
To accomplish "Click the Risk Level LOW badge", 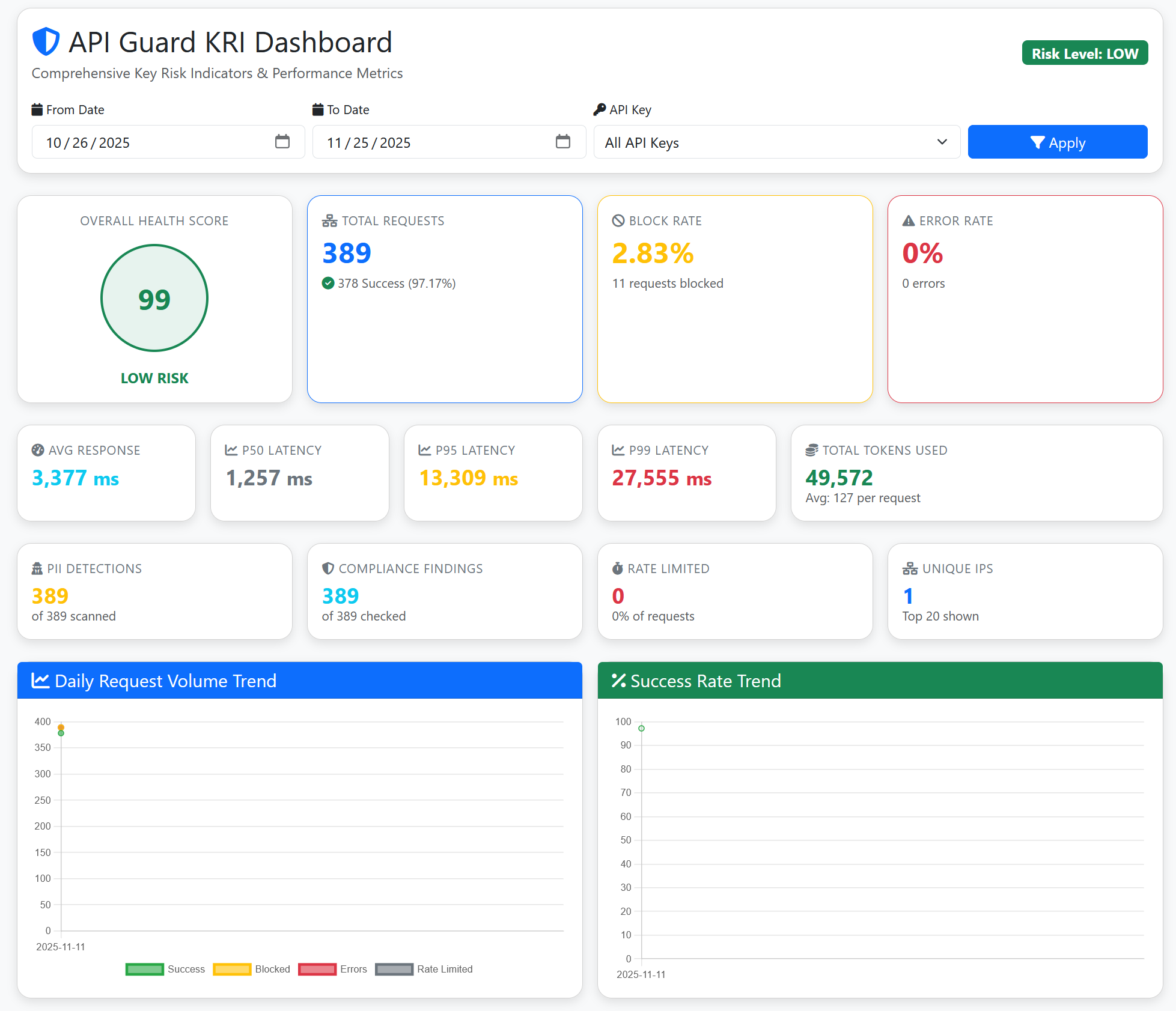I will click(1084, 52).
